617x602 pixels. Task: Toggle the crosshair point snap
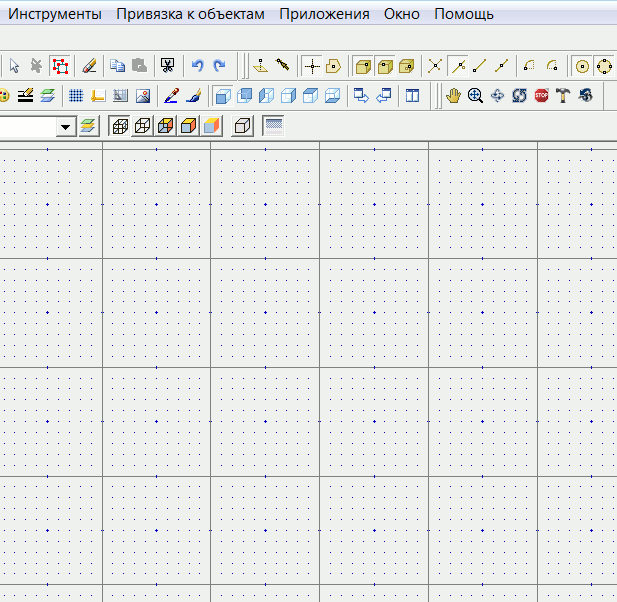[x=312, y=66]
